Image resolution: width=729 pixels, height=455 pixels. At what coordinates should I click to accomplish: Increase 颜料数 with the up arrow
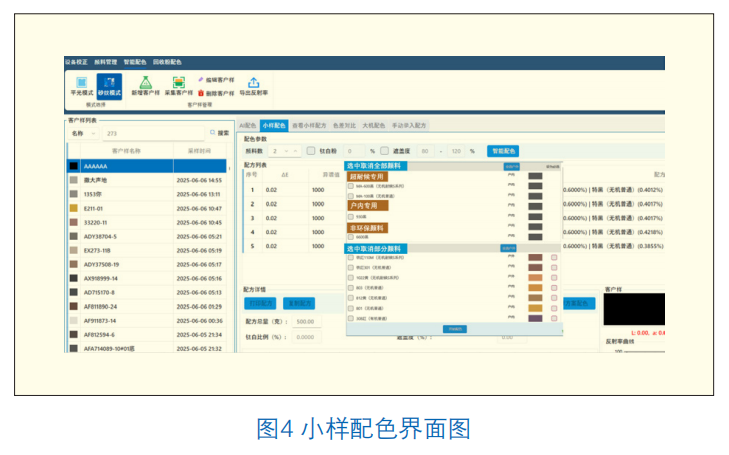pos(295,151)
